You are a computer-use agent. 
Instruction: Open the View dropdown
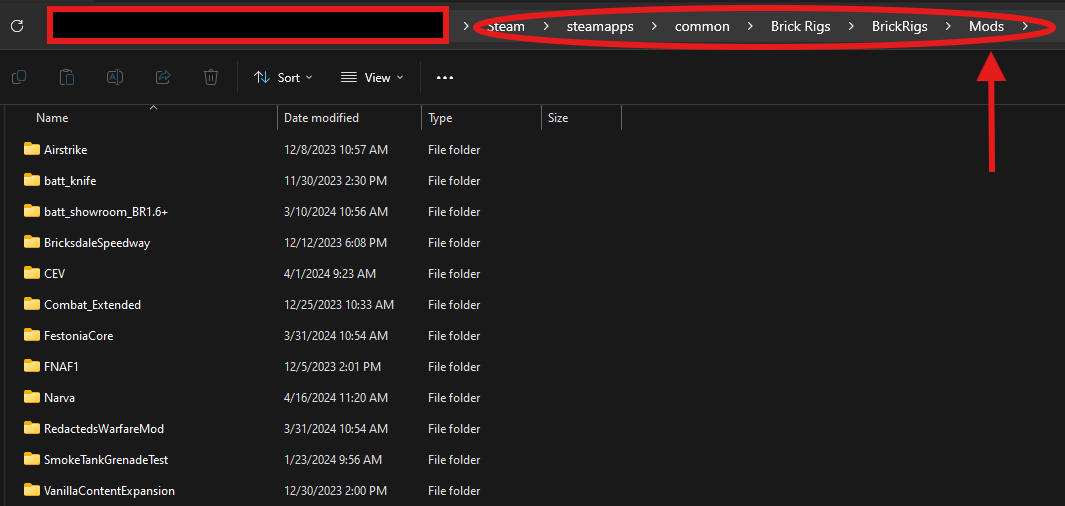click(371, 77)
